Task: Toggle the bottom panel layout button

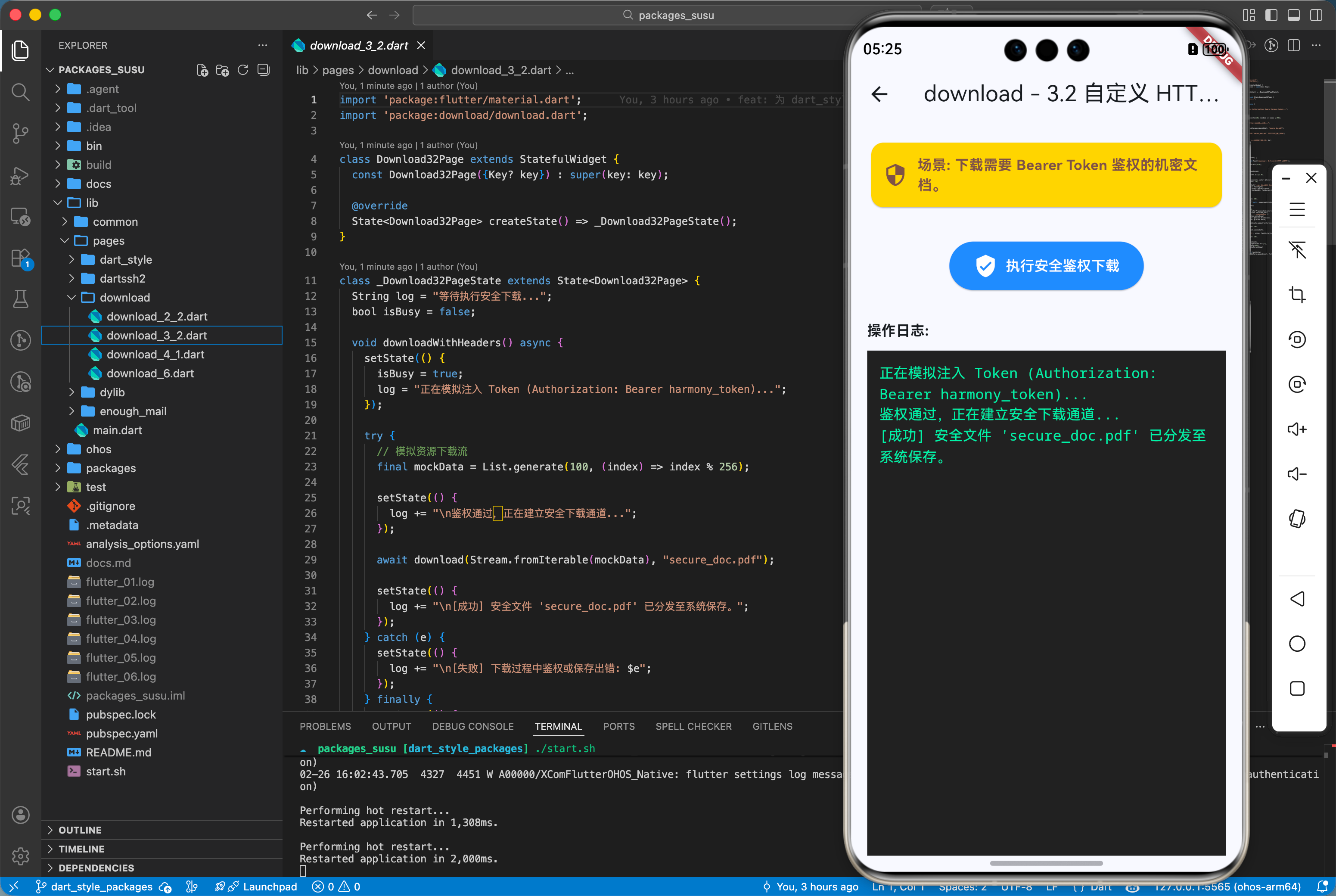Action: pyautogui.click(x=1294, y=15)
